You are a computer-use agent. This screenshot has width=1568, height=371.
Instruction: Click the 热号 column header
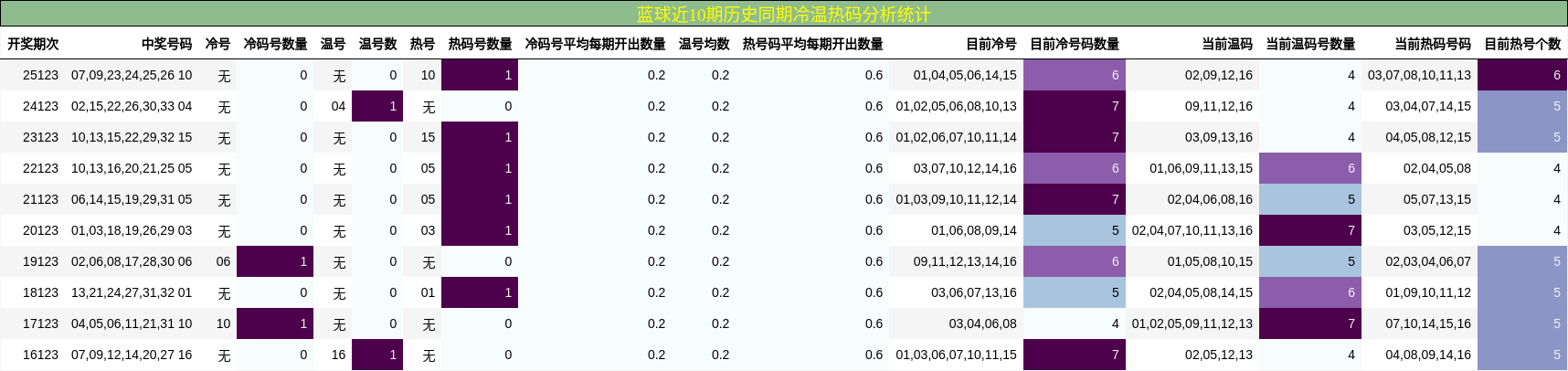coord(422,44)
